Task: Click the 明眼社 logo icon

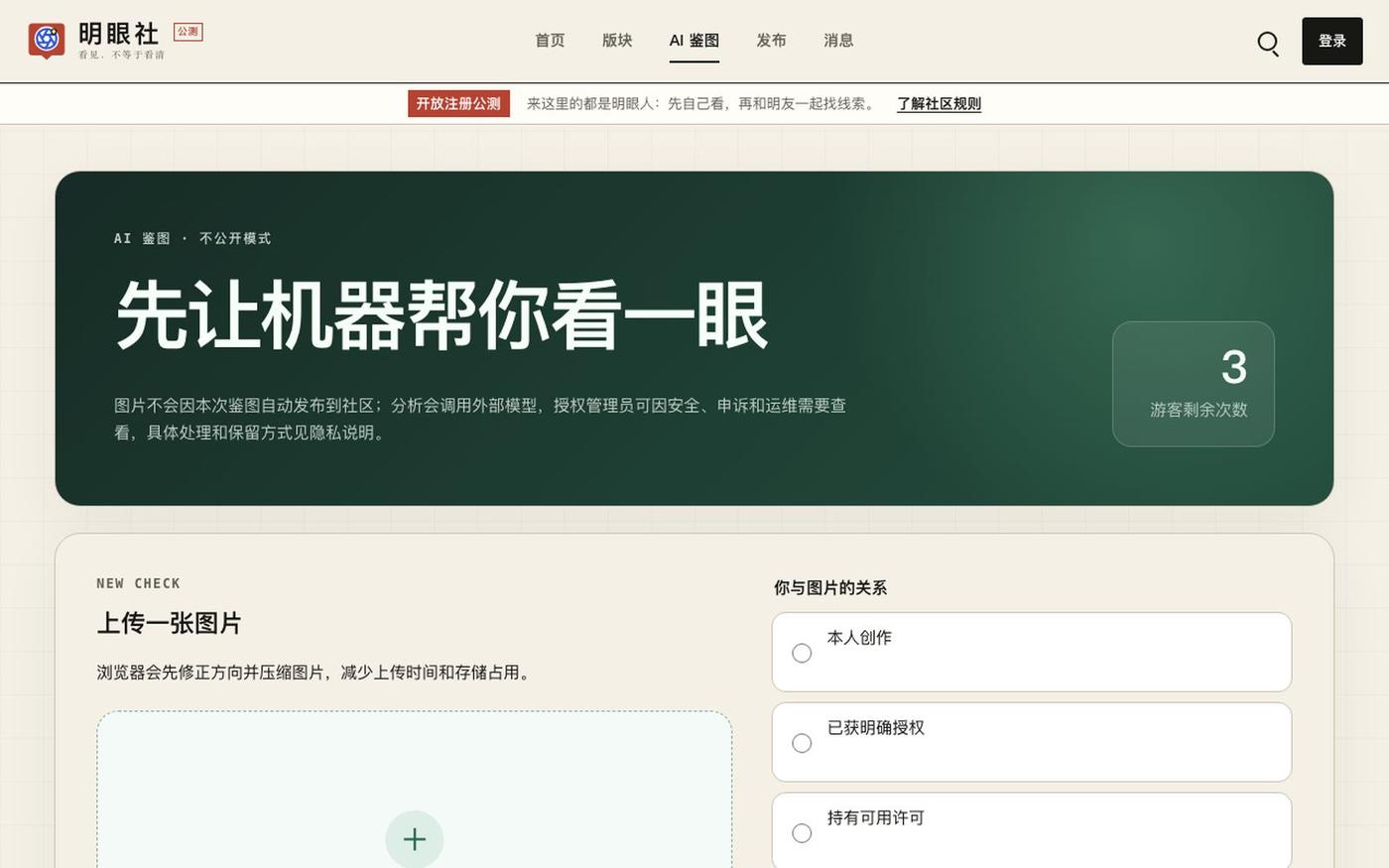Action: (x=47, y=41)
